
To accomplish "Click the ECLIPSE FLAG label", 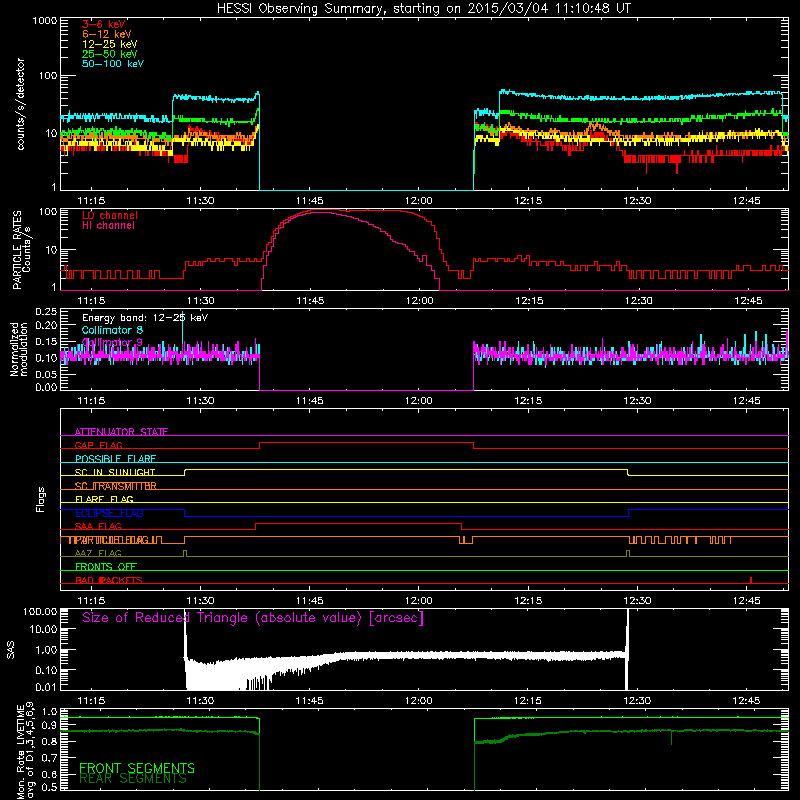I will [x=109, y=513].
